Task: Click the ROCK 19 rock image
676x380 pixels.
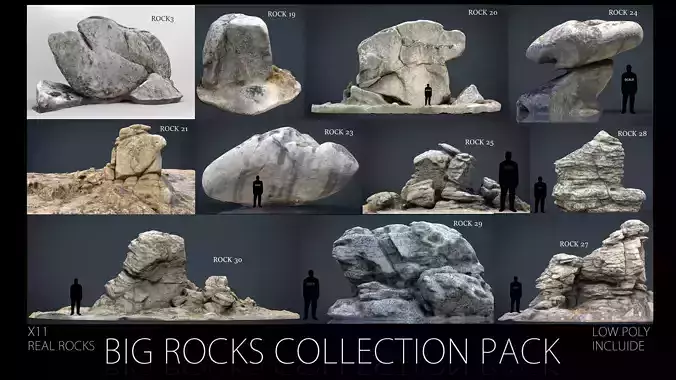Action: pyautogui.click(x=248, y=64)
